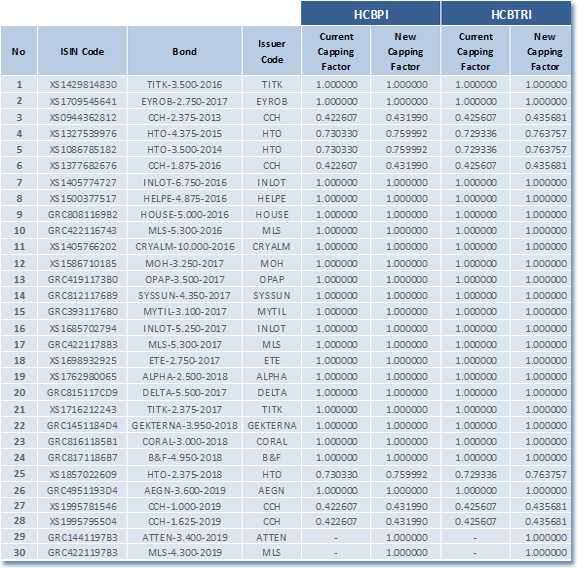Select row number 15 cell
This screenshot has height=568, width=586.
click(x=19, y=312)
